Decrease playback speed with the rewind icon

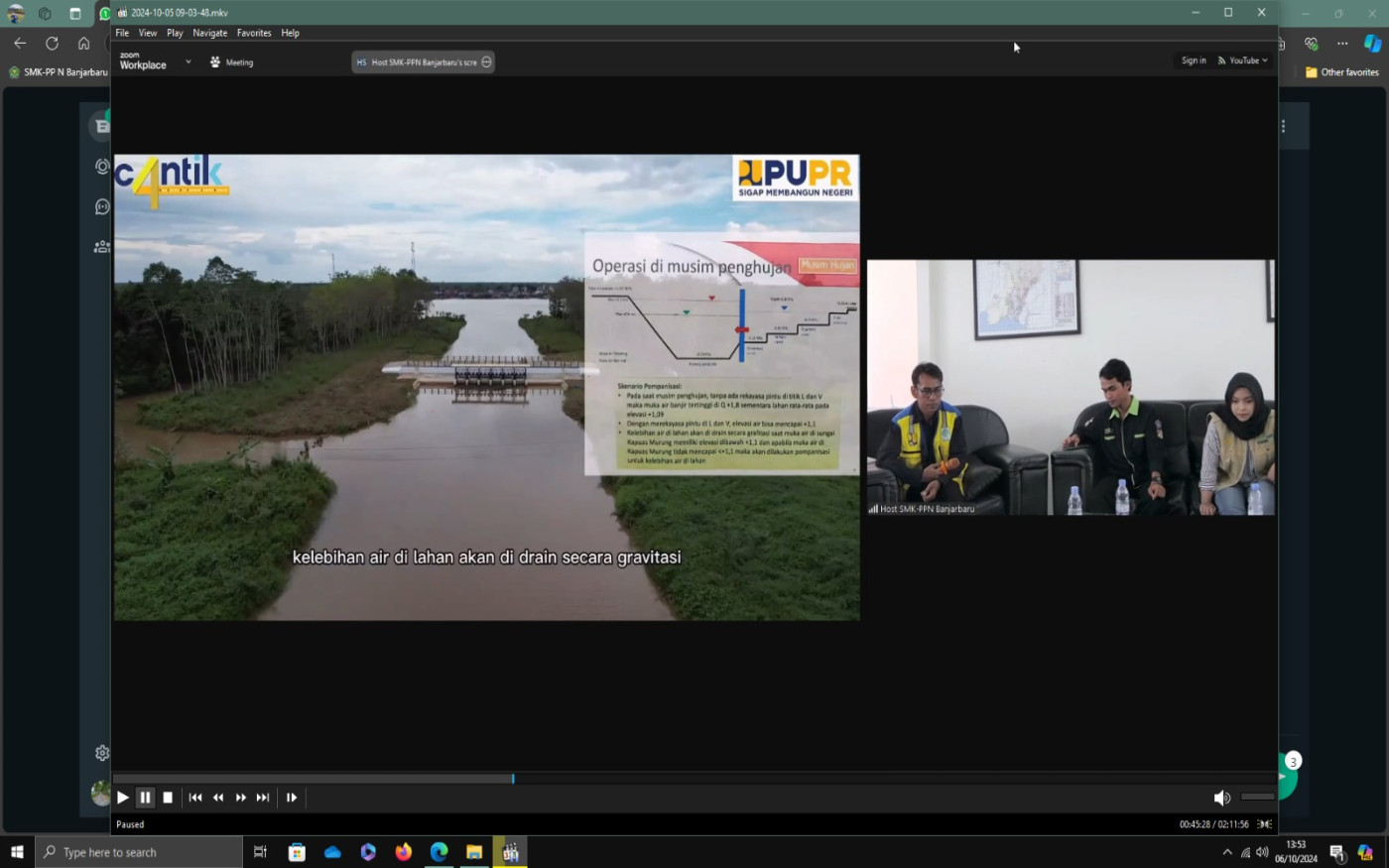(218, 798)
